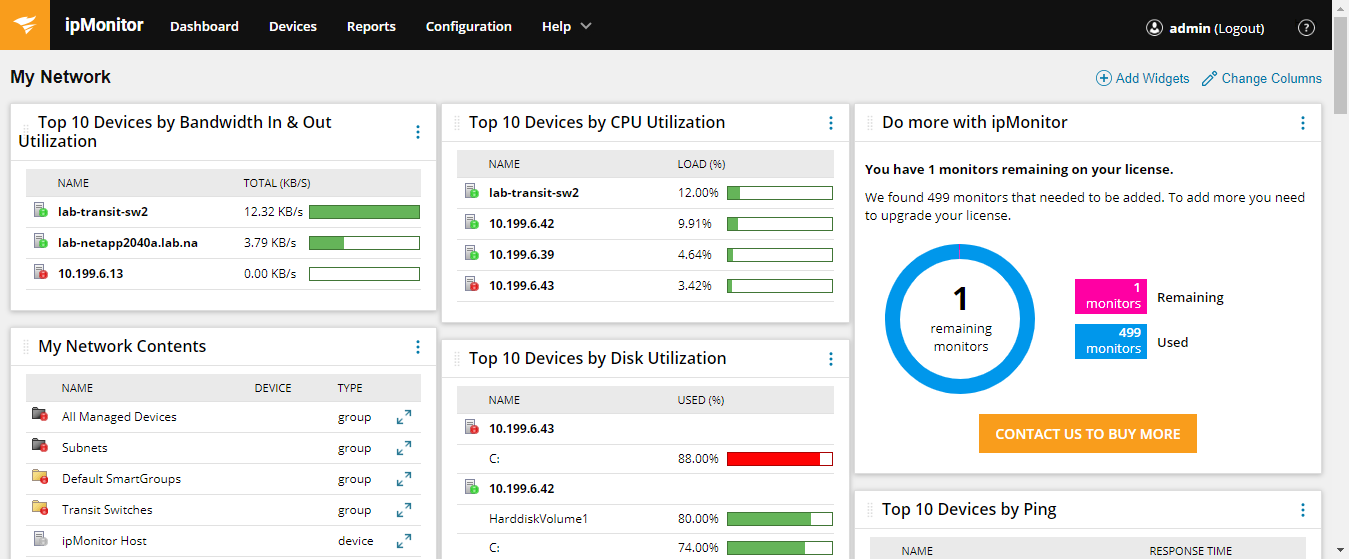Viewport: 1349px width, 559px height.
Task: Click the admin user avatar icon
Action: click(x=1155, y=28)
